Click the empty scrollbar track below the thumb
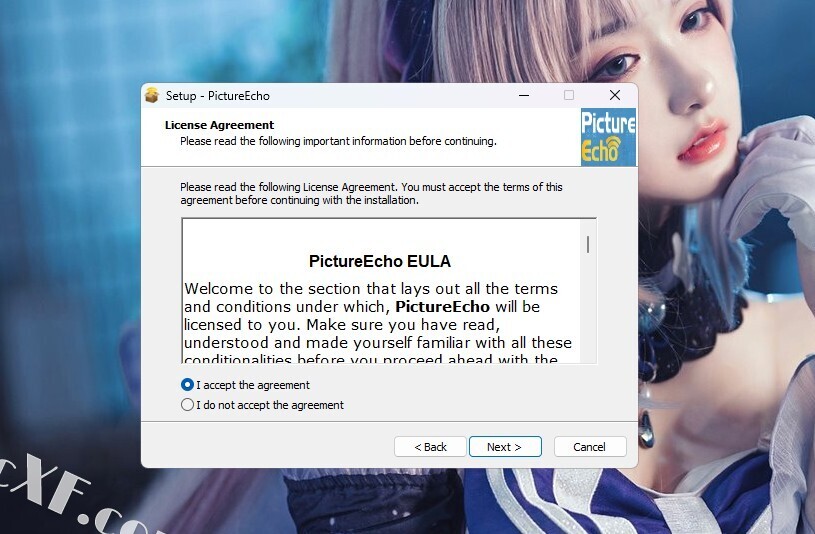 588,309
